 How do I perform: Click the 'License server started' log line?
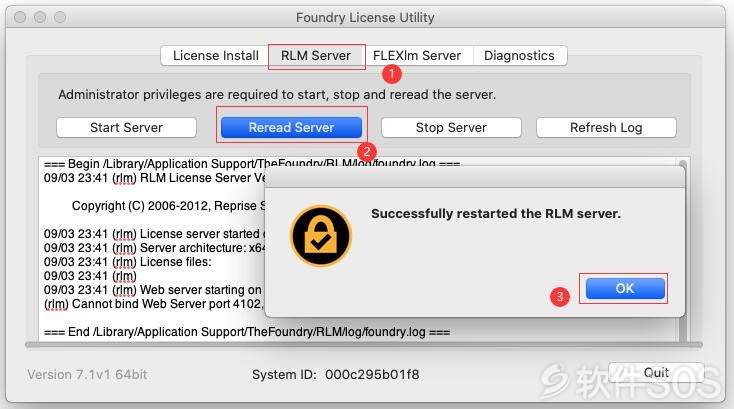[154, 234]
